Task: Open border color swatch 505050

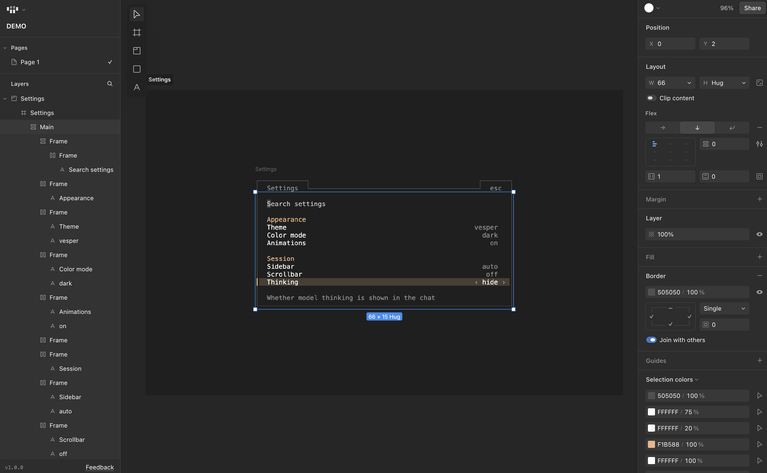Action: pyautogui.click(x=651, y=292)
